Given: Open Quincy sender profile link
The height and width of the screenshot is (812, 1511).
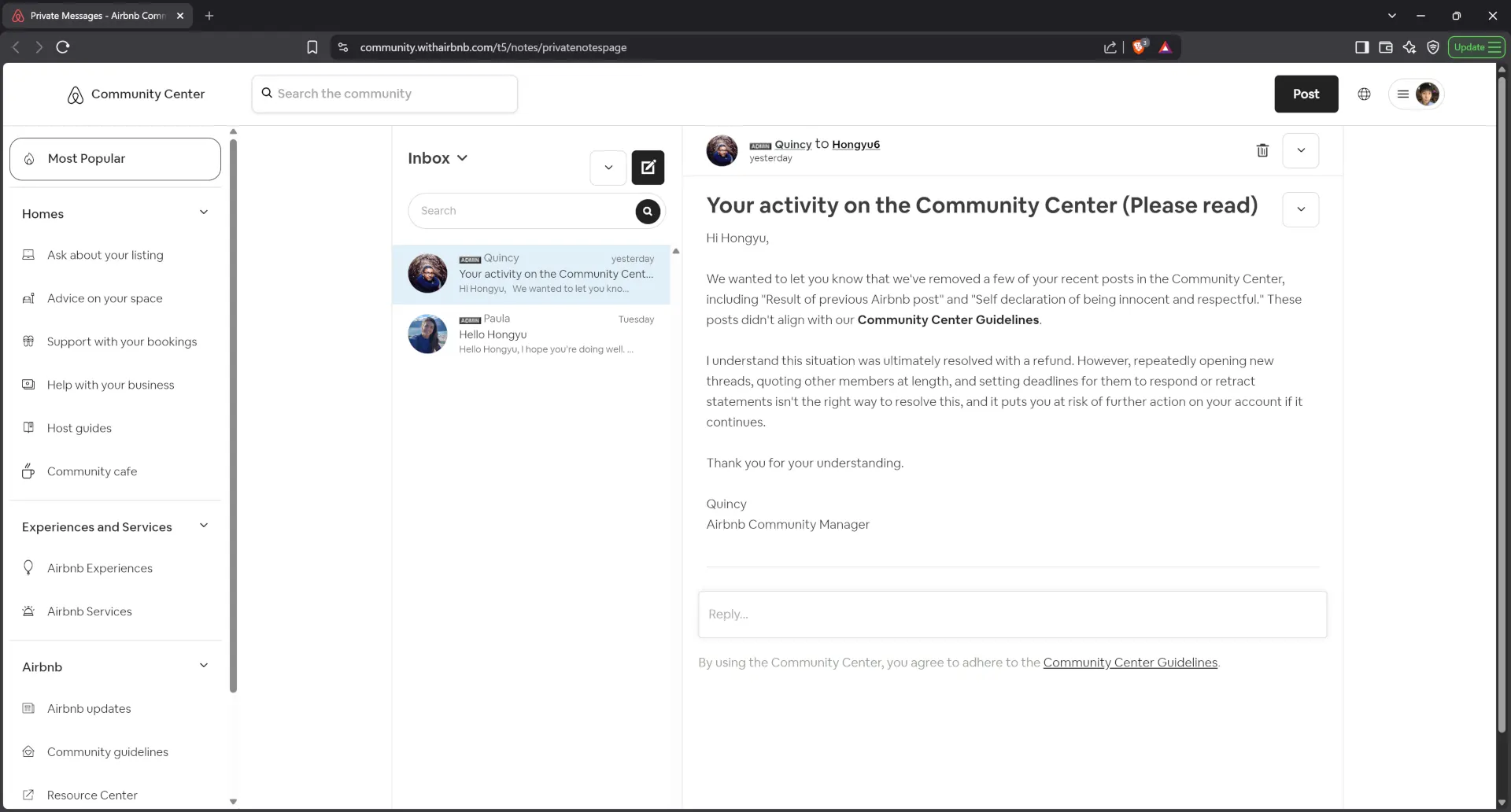Looking at the screenshot, I should point(792,144).
